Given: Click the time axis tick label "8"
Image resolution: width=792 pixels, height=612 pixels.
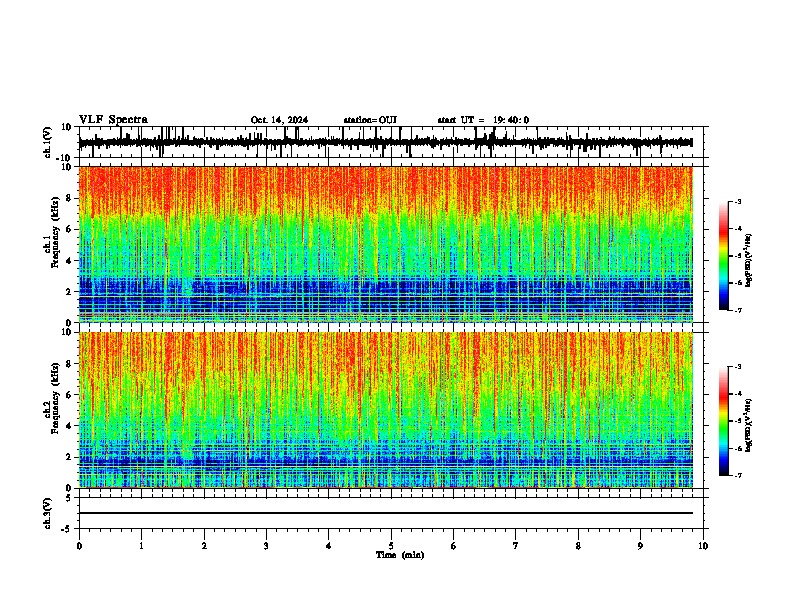Looking at the screenshot, I should tap(578, 546).
